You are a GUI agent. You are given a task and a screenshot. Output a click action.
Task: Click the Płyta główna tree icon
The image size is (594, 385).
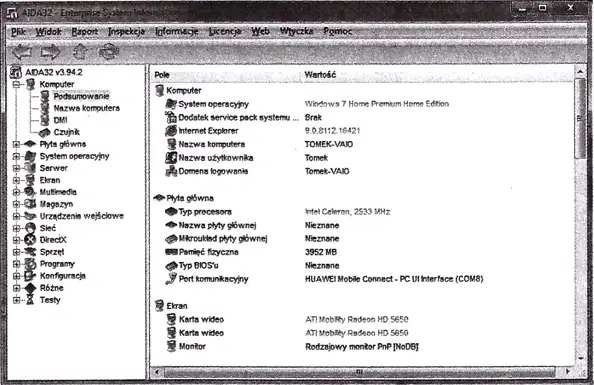coord(30,144)
